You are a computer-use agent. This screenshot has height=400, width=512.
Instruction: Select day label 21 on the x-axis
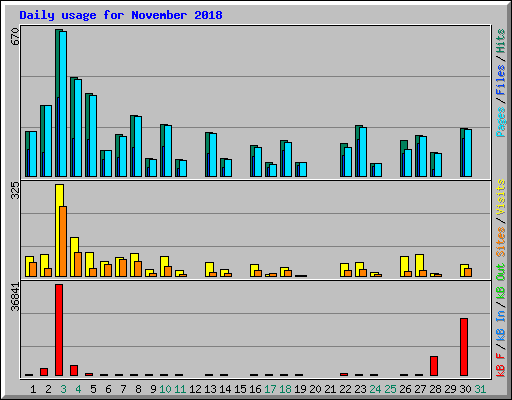coord(330,389)
